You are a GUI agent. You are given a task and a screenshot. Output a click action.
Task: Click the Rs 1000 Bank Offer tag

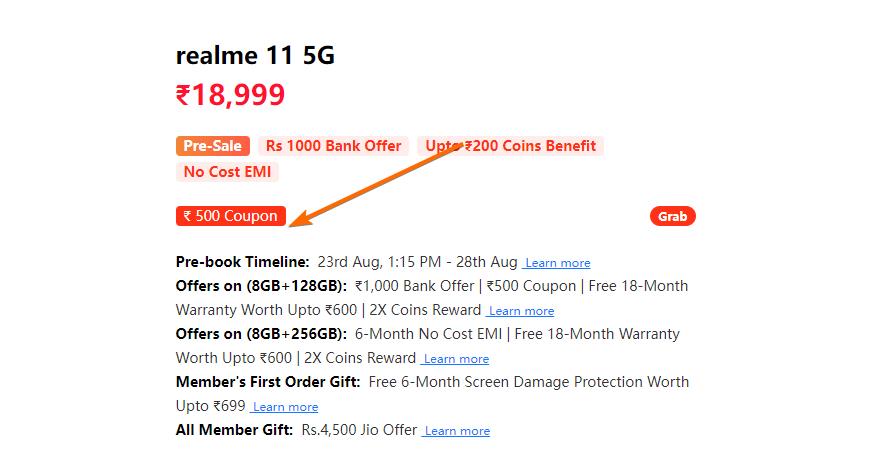tap(333, 146)
